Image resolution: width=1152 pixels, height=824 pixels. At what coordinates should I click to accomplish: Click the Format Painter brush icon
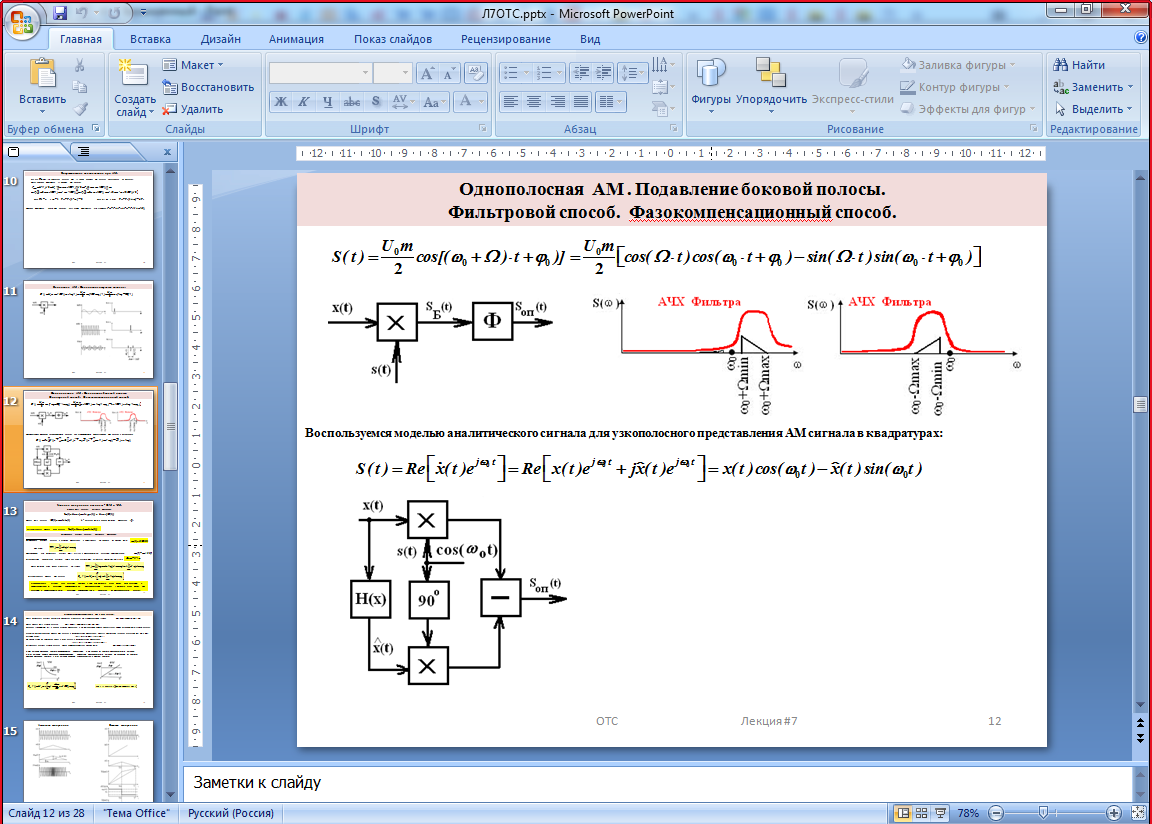tap(81, 108)
